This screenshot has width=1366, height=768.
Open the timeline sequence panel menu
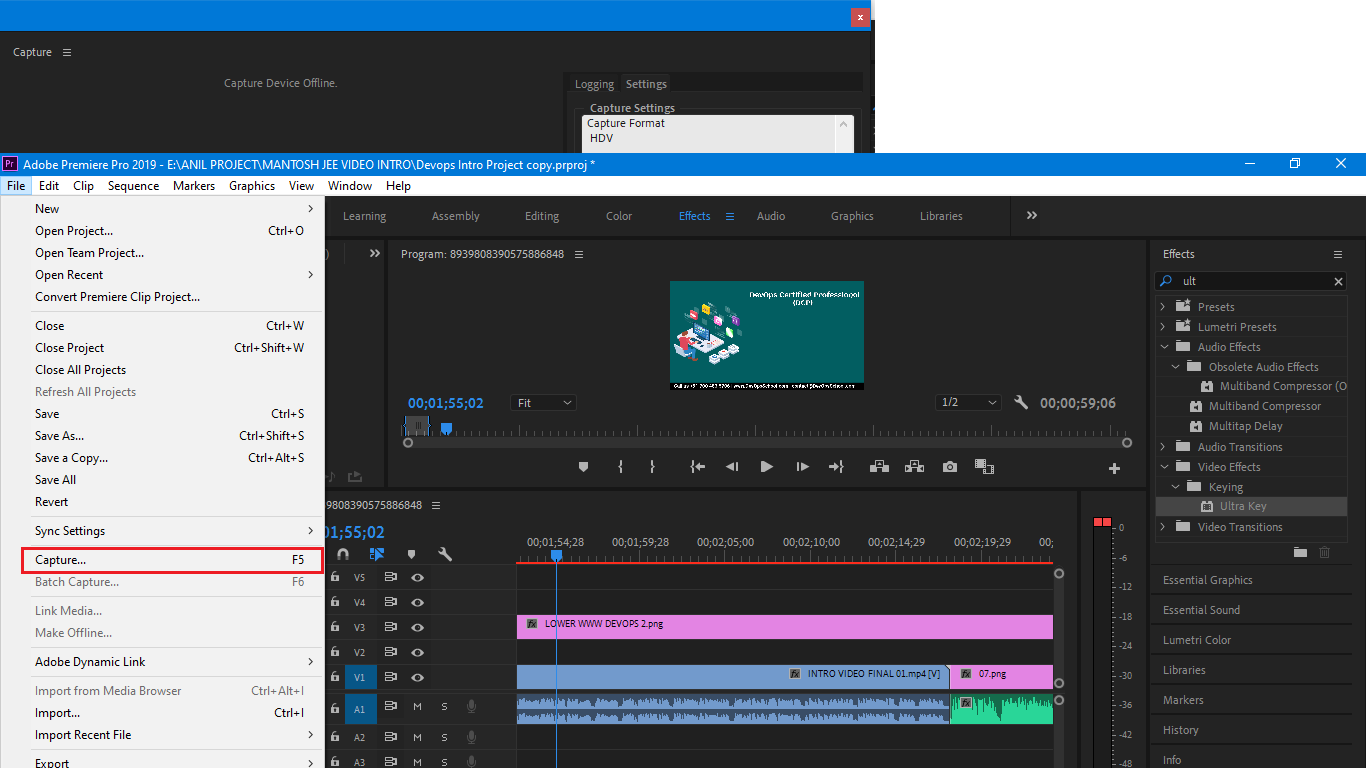coord(436,506)
